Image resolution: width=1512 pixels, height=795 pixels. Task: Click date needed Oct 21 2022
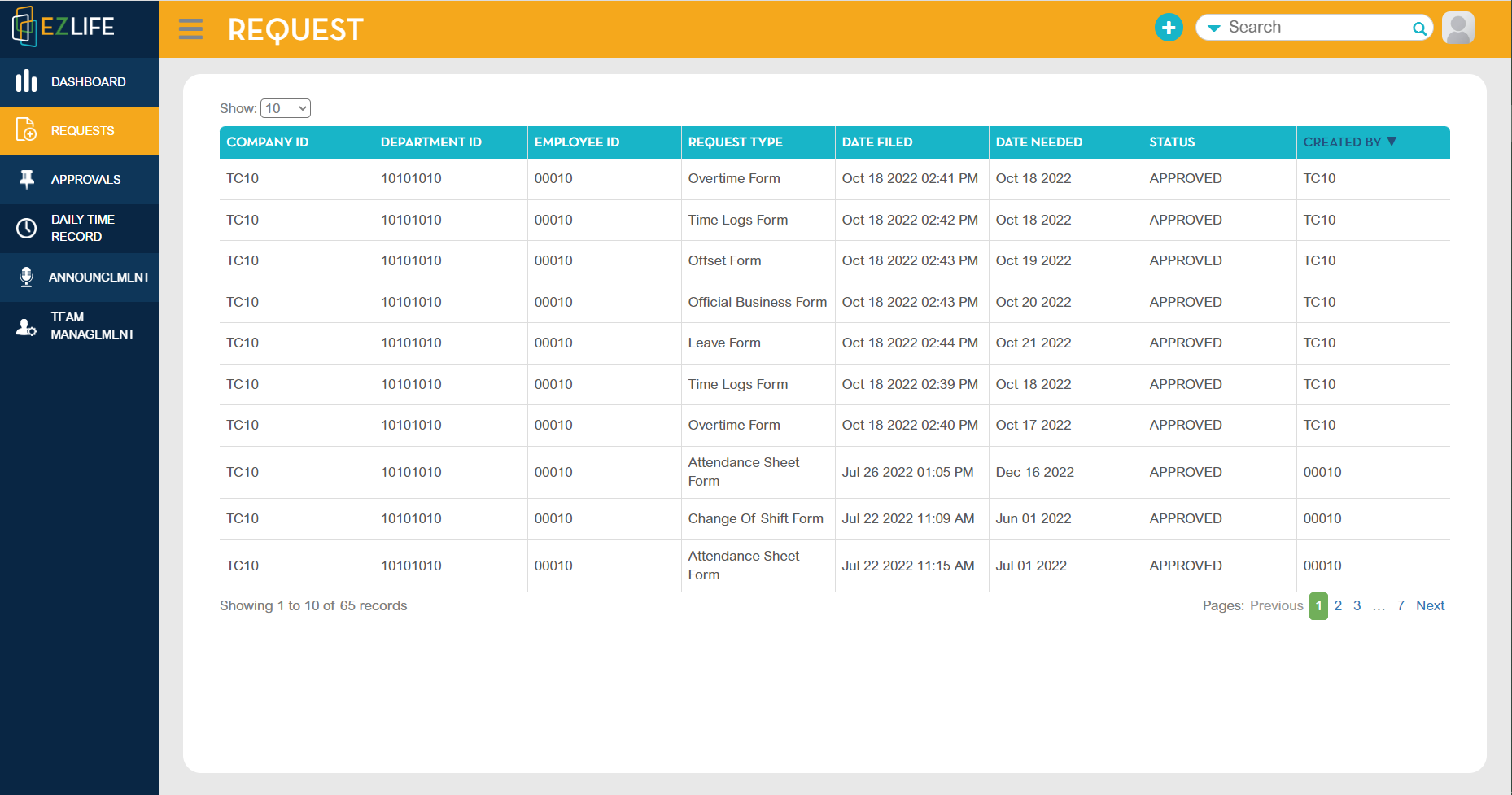1033,343
